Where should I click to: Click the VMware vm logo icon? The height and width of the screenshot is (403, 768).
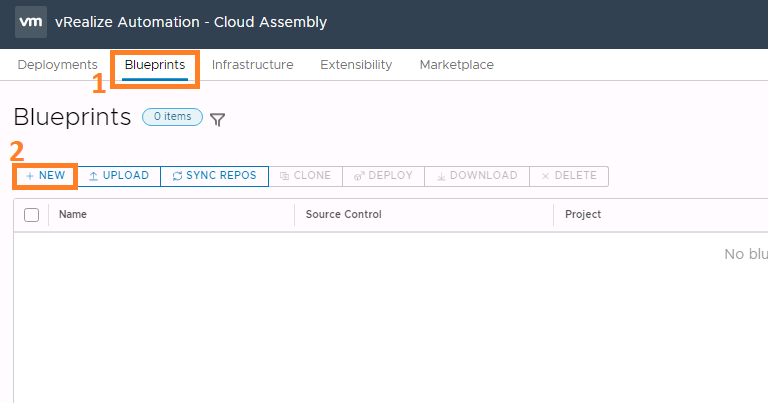click(x=31, y=22)
